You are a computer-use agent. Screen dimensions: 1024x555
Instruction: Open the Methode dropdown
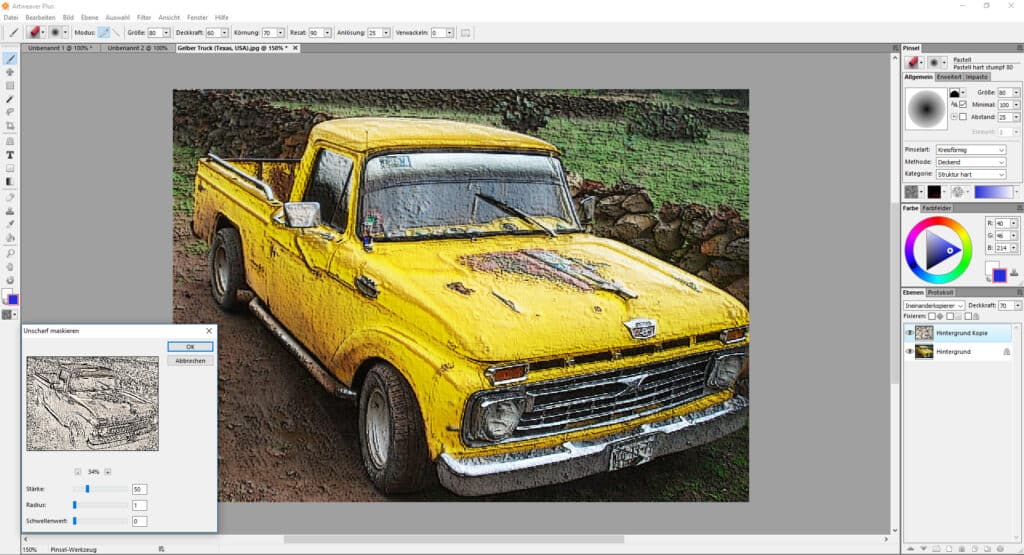[x=970, y=162]
